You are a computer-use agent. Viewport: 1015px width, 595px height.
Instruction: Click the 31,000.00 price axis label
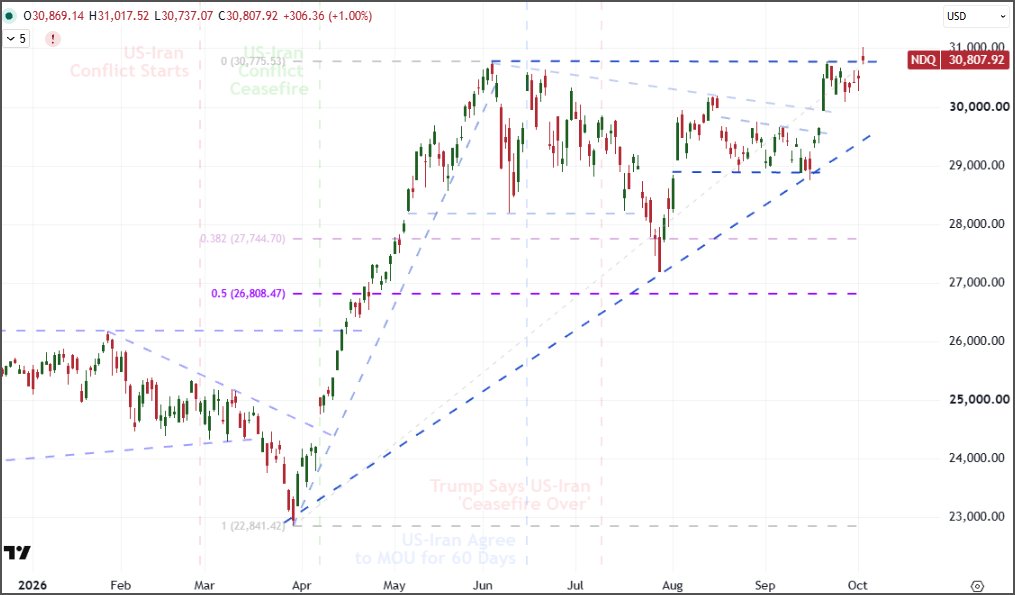[x=977, y=47]
